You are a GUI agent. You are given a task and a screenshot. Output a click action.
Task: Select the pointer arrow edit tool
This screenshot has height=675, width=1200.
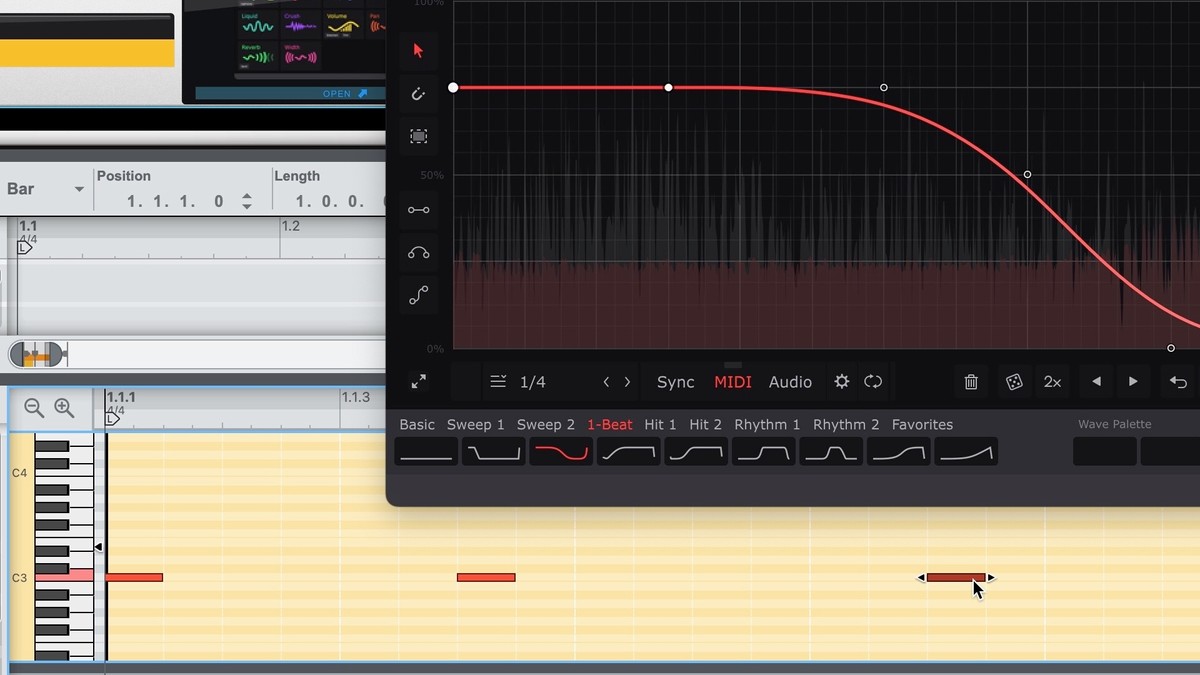click(x=418, y=51)
